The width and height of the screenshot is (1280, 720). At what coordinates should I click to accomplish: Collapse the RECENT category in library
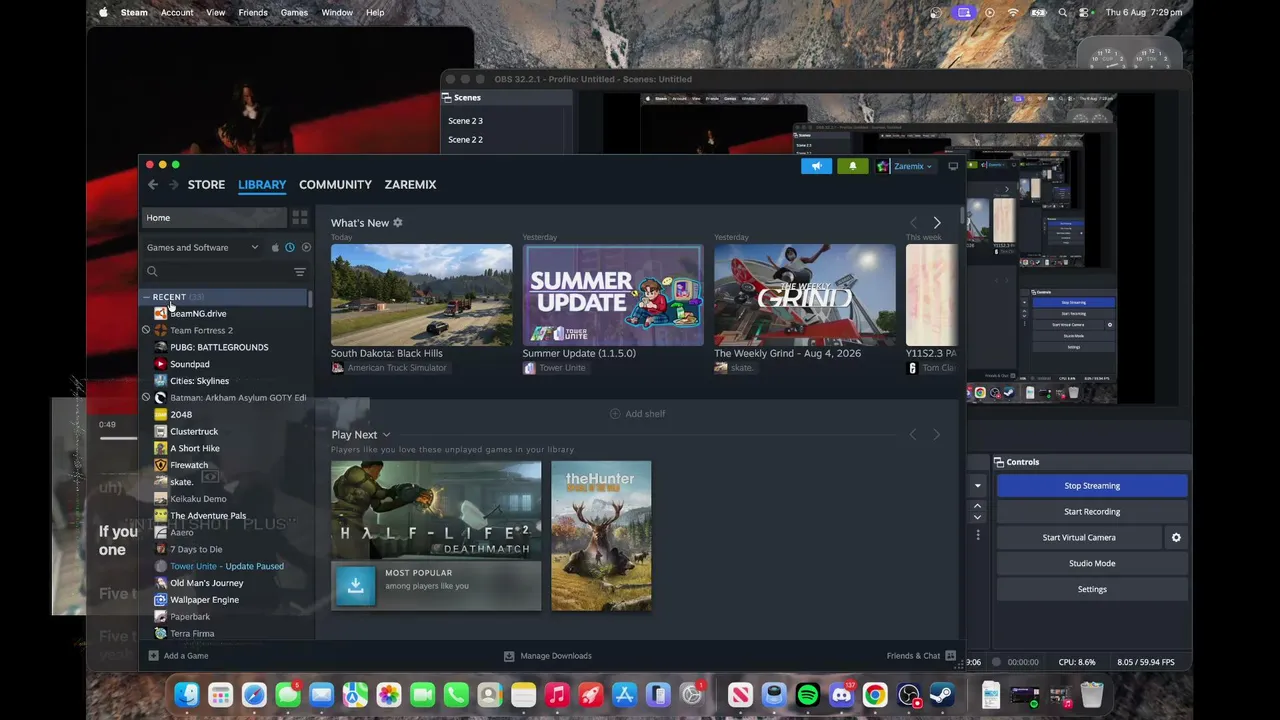click(146, 297)
